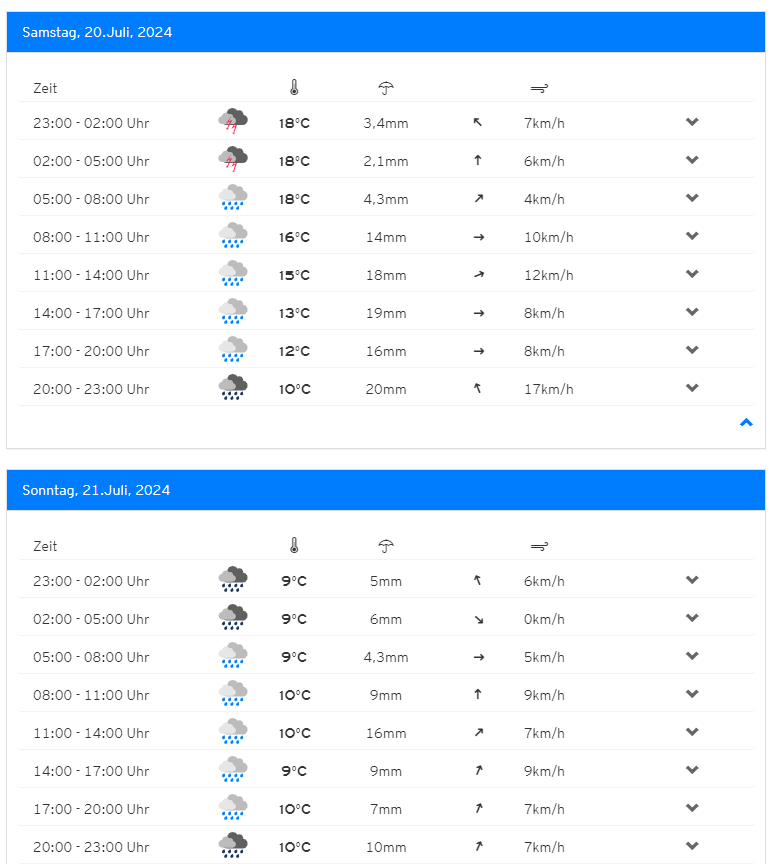Click umbrella precipitation icon in Sunday table
Viewport: 774px width, 864px height.
(x=386, y=546)
